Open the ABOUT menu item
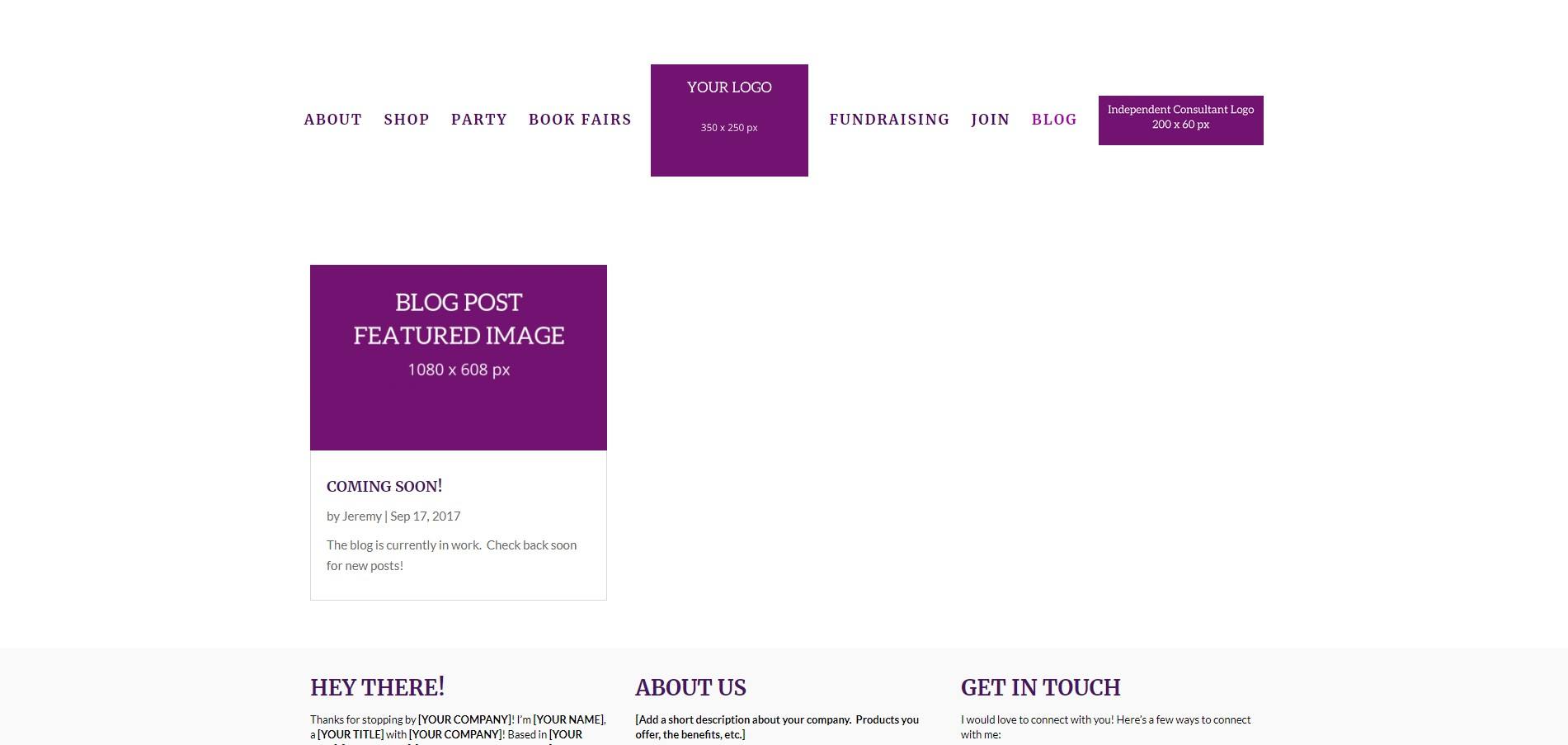Screen dimensions: 1568x745 [x=332, y=120]
